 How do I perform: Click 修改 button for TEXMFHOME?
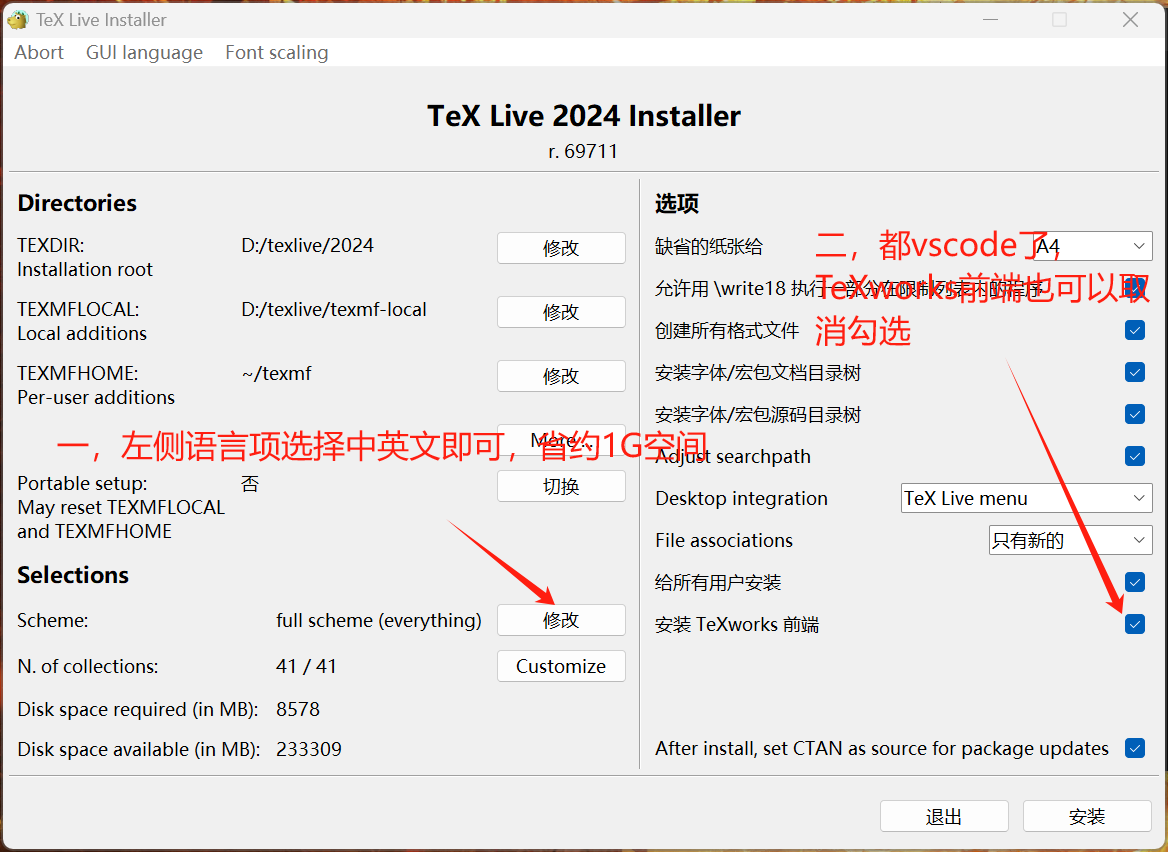point(561,376)
